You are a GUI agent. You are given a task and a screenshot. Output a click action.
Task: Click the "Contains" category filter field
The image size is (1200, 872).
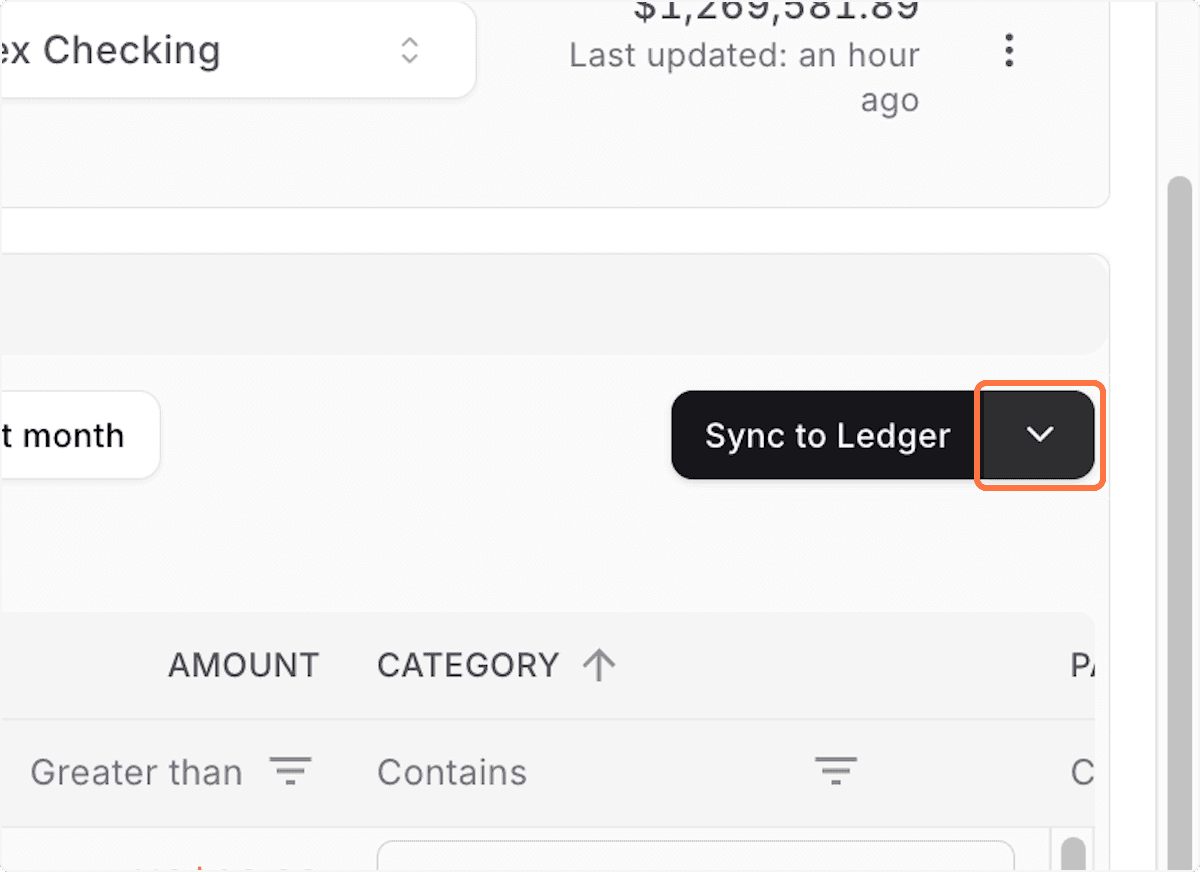pyautogui.click(x=452, y=771)
